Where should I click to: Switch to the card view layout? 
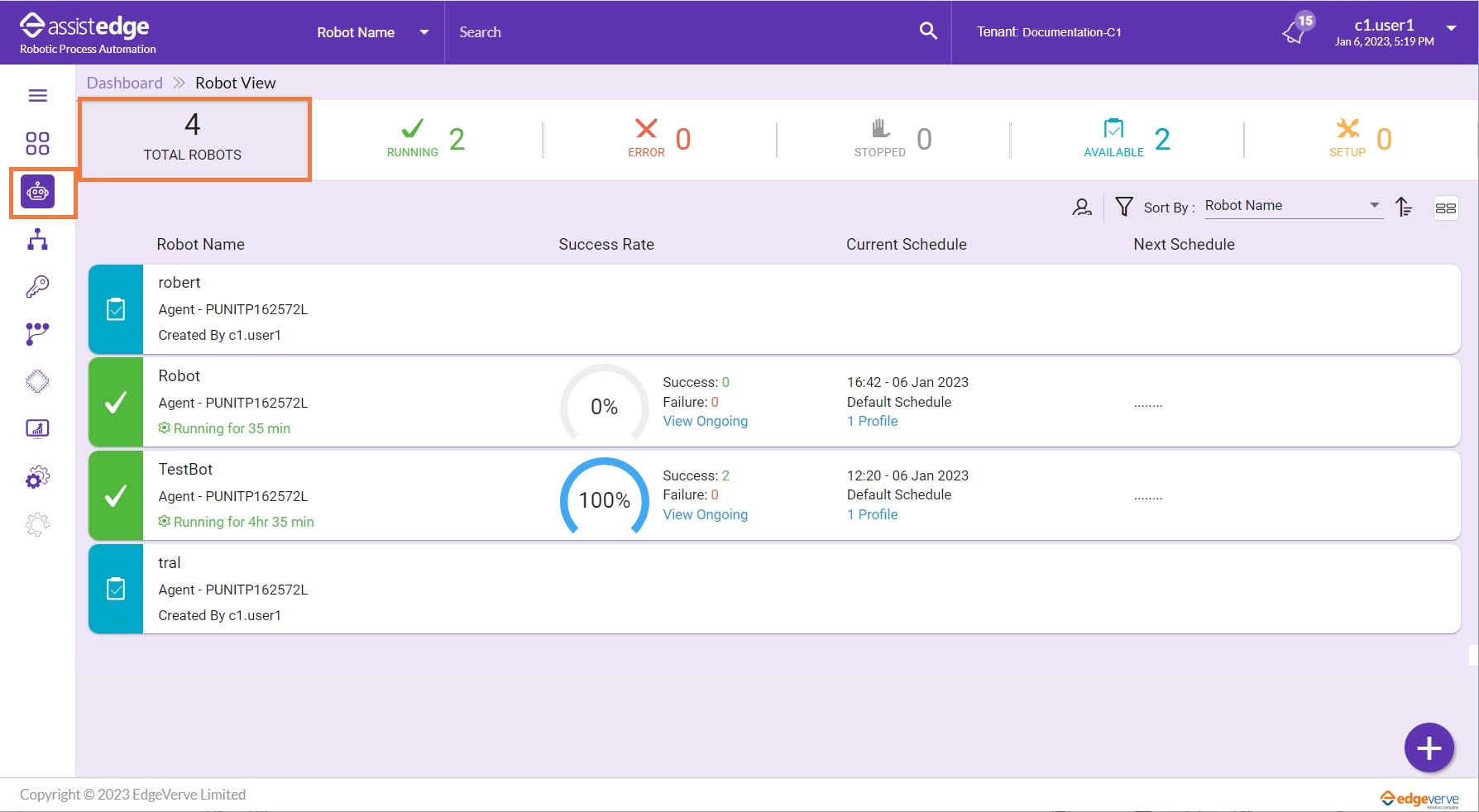(1445, 208)
